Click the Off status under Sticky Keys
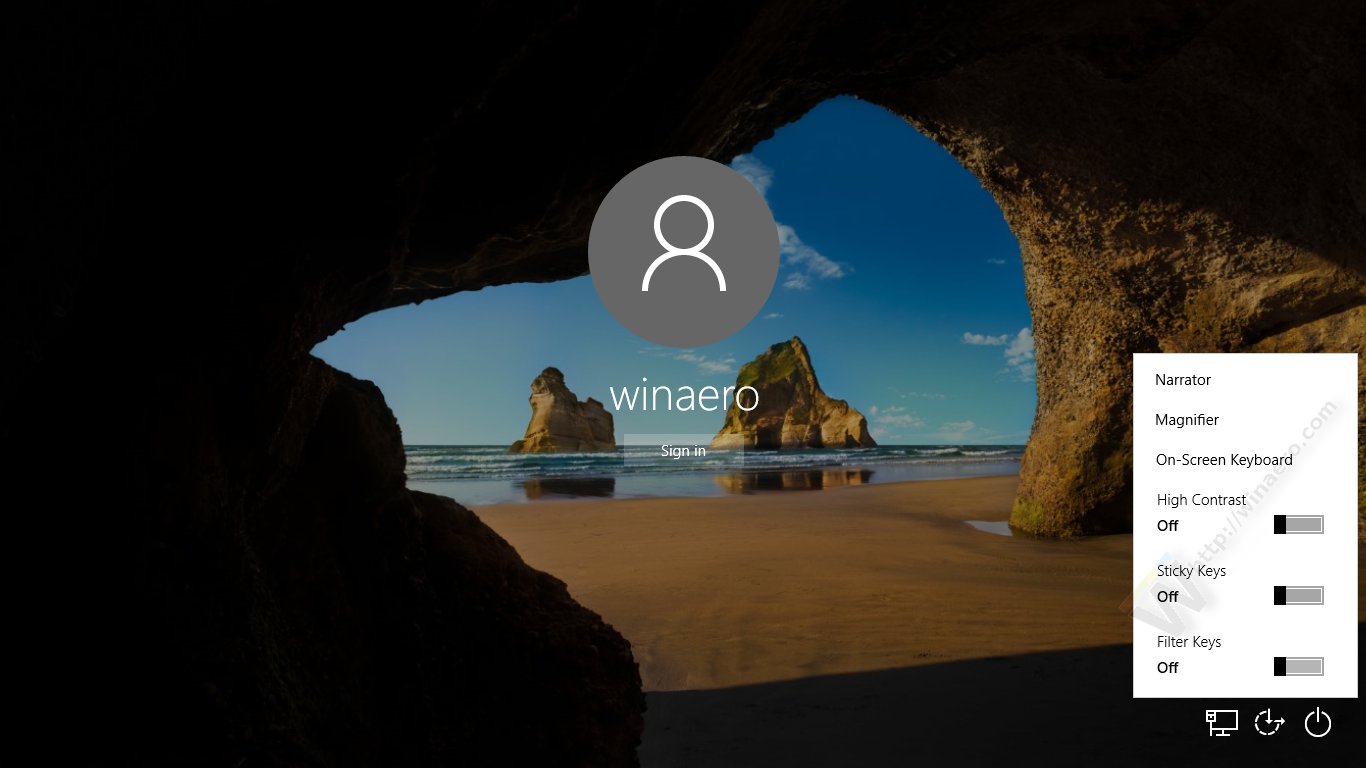Image resolution: width=1366 pixels, height=768 pixels. (x=1167, y=597)
